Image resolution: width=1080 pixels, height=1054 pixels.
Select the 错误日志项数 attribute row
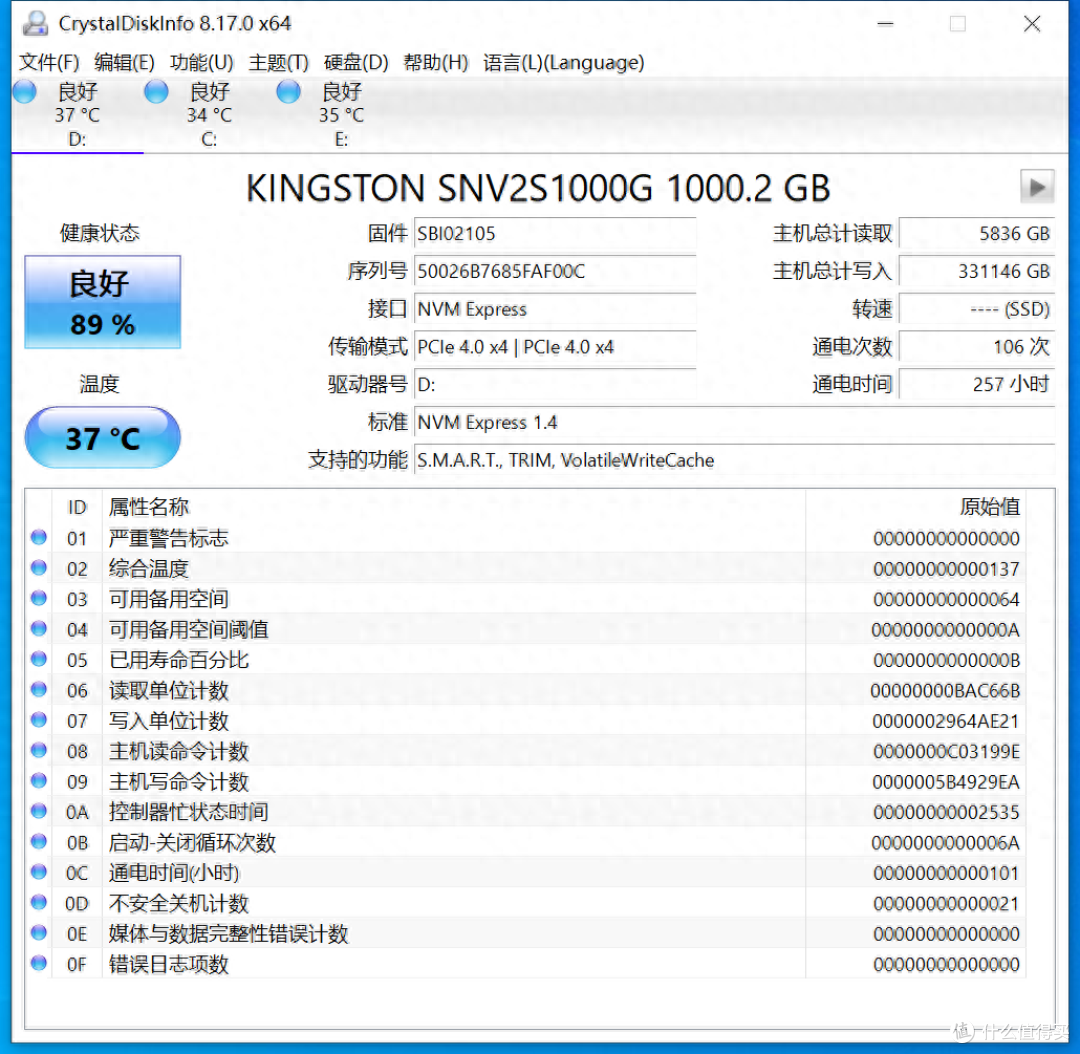click(x=526, y=964)
